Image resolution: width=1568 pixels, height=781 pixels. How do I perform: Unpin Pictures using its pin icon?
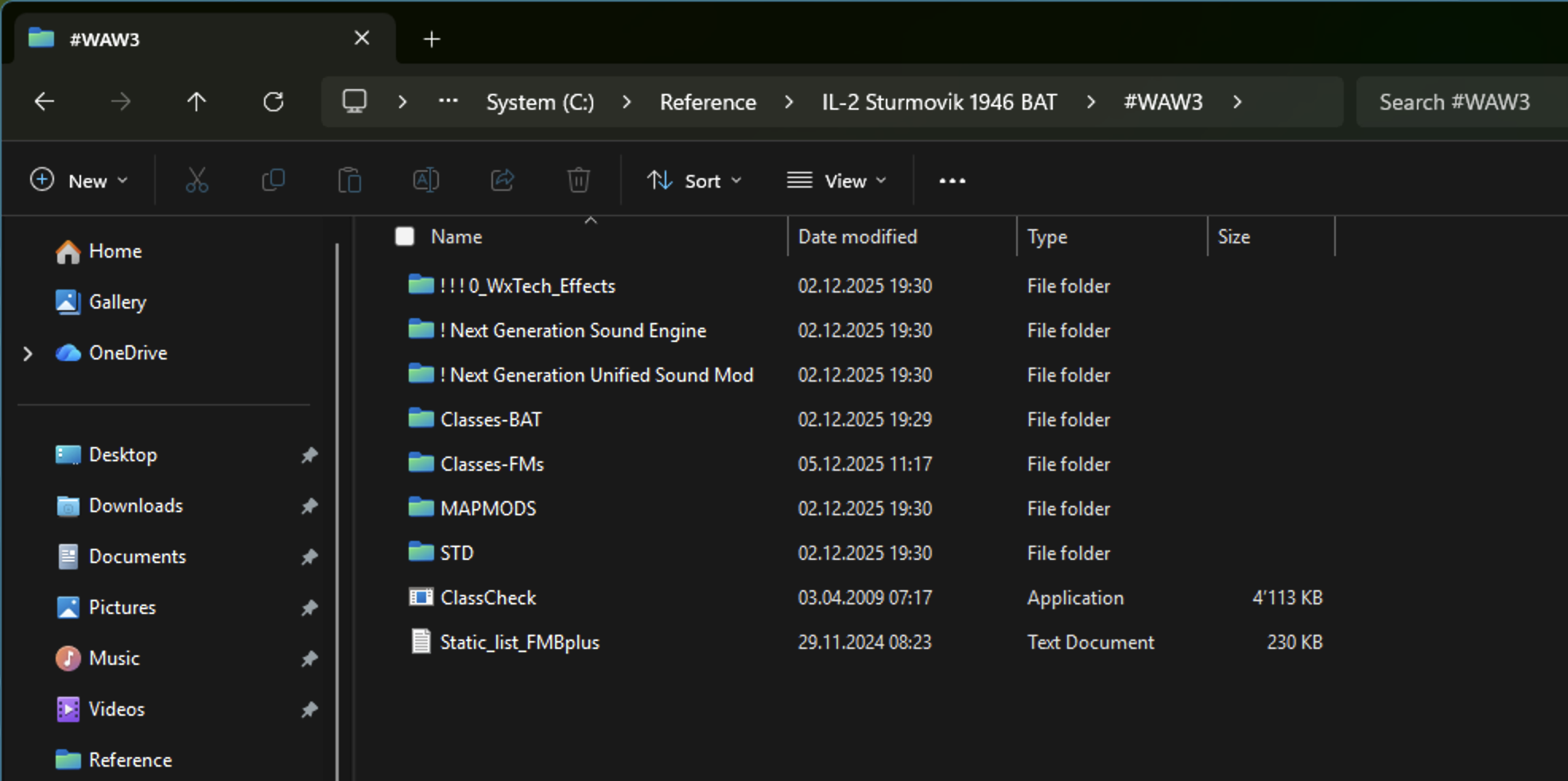[309, 608]
